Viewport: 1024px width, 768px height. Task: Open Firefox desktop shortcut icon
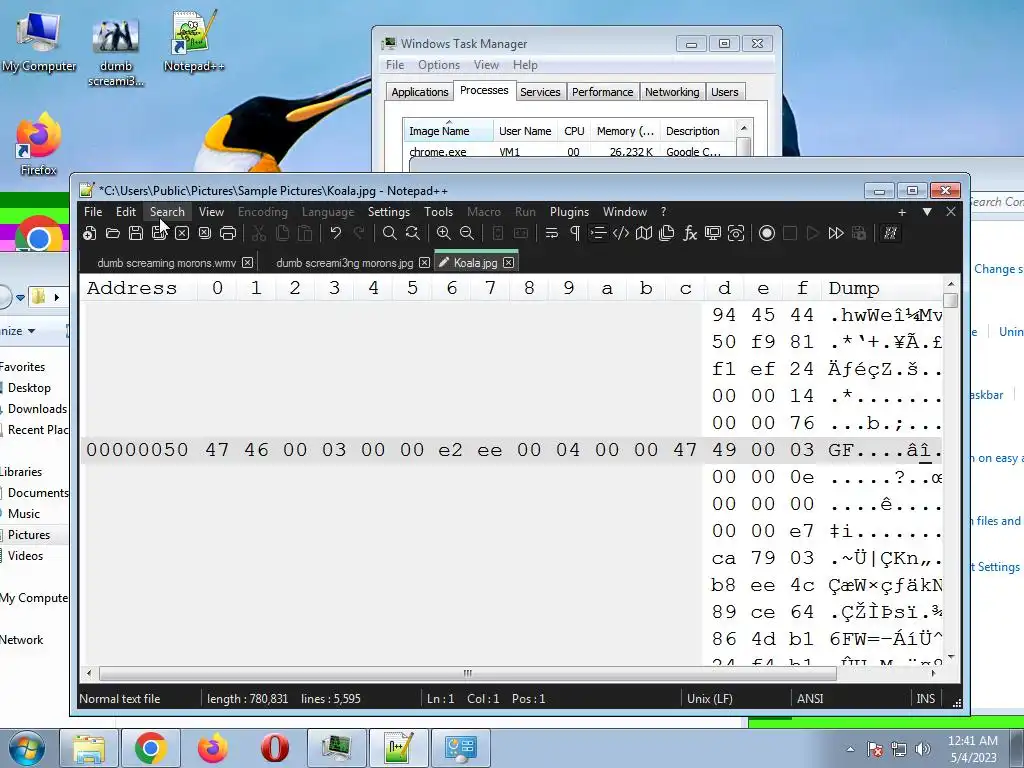pos(39,145)
